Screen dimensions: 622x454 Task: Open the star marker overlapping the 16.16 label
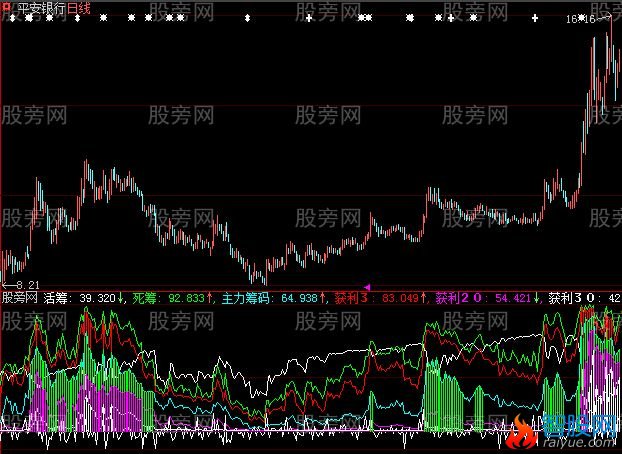(x=582, y=18)
